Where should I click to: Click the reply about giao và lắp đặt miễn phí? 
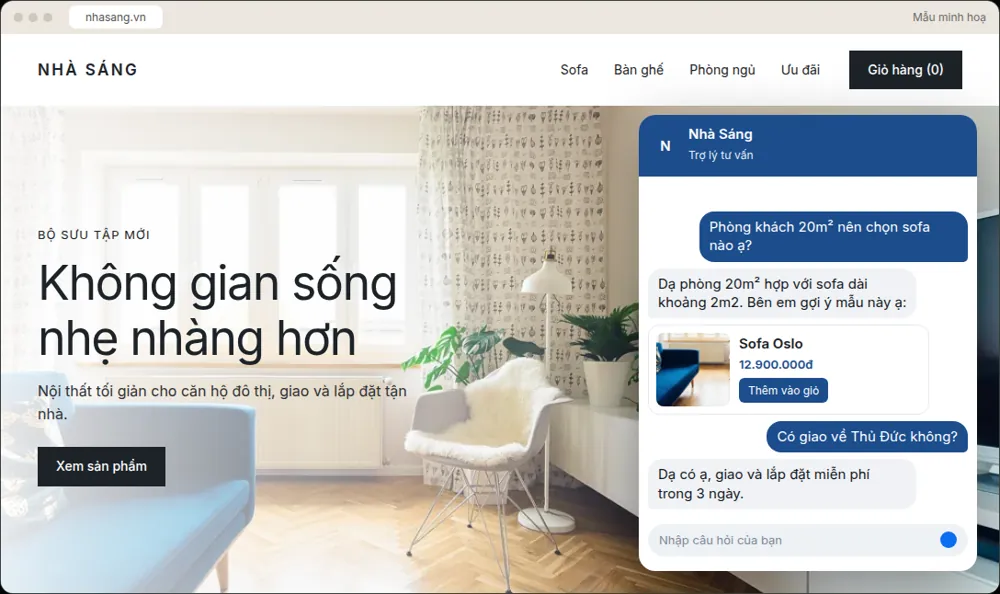782,484
